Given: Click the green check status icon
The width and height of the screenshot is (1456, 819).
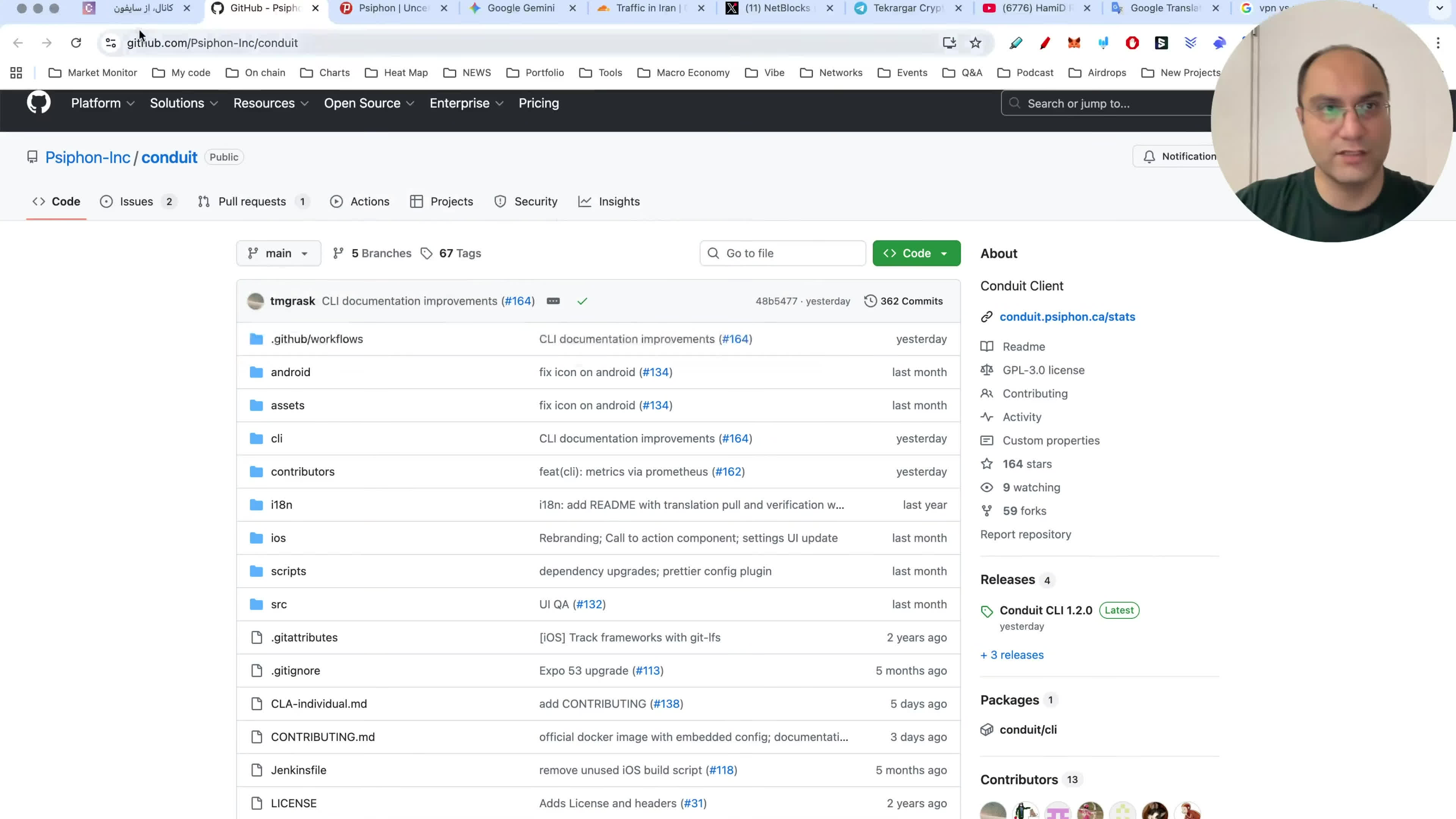Looking at the screenshot, I should [582, 301].
